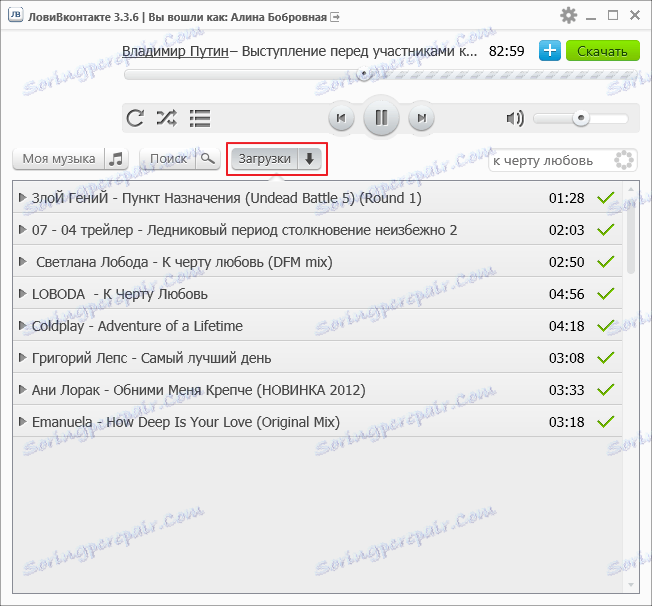Select Coldplay - Adventure of a Lifetime title

[x=137, y=326]
